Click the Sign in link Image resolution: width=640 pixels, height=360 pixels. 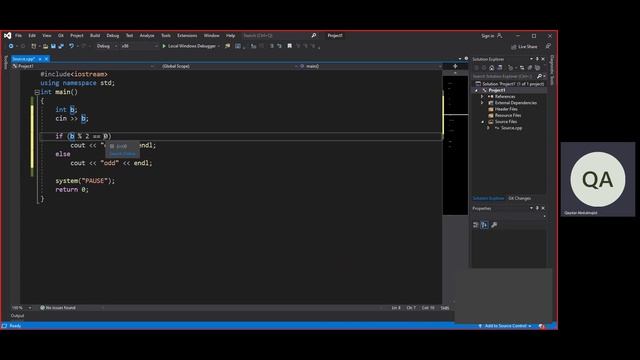(x=487, y=36)
